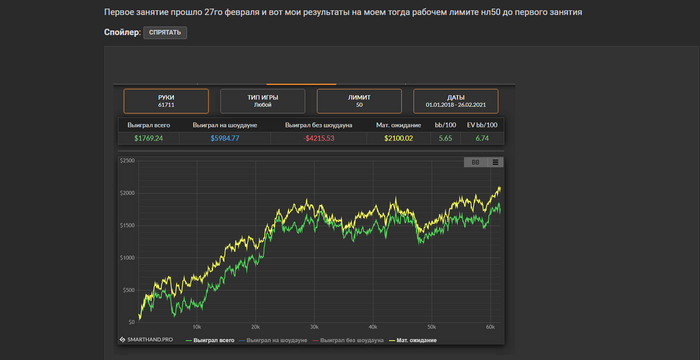Click the EV bb/100 column header
The height and width of the screenshot is (360, 700).
[482, 126]
